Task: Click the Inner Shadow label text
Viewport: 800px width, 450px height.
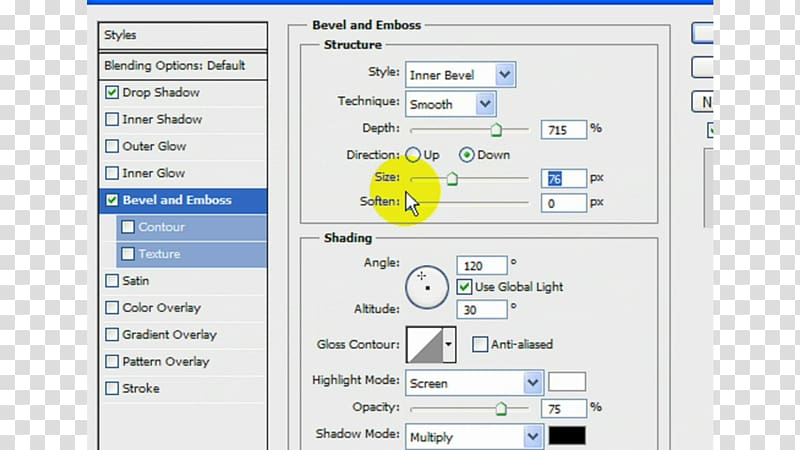Action: pos(162,119)
